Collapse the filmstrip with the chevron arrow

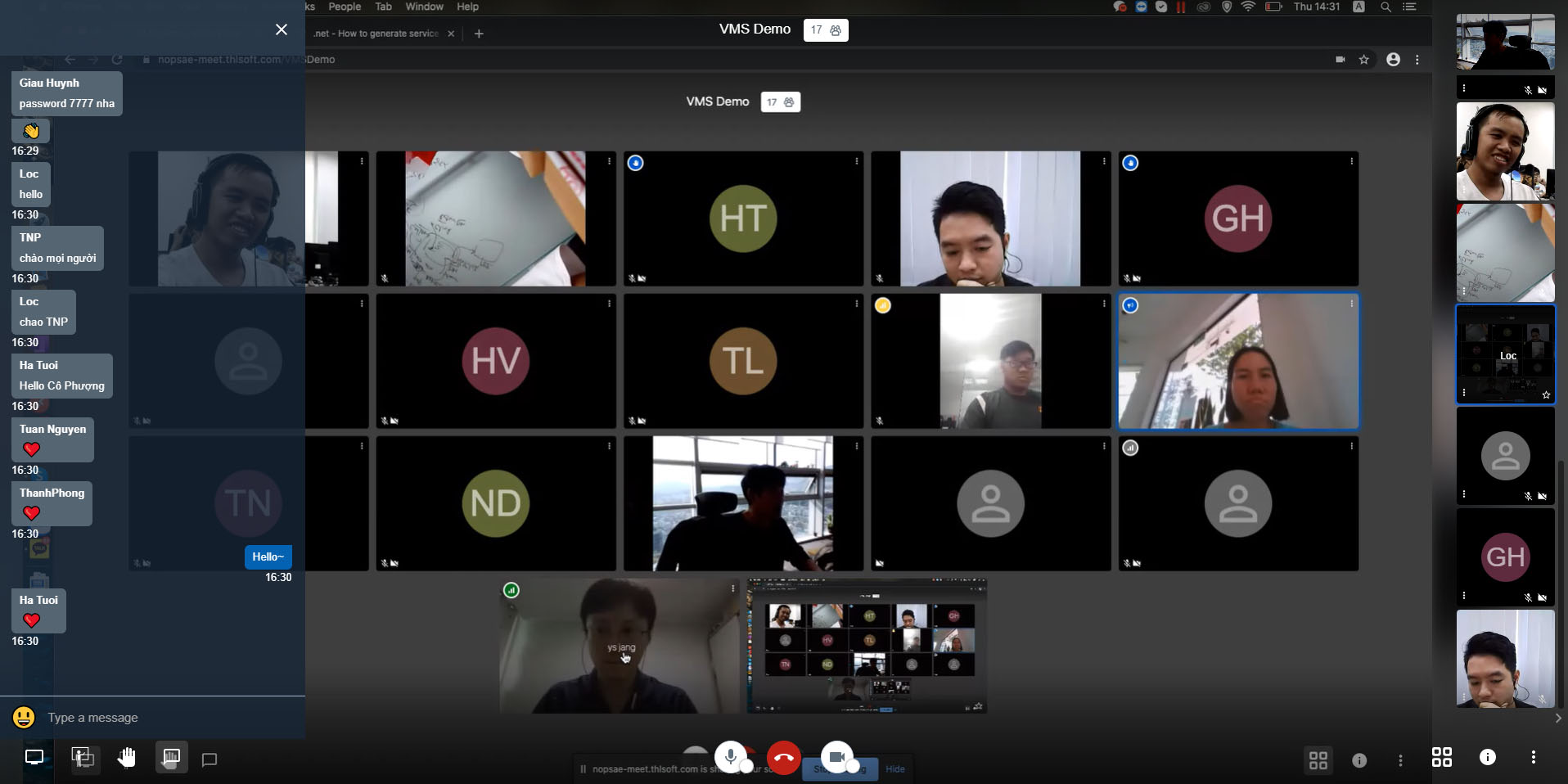coord(1557,718)
